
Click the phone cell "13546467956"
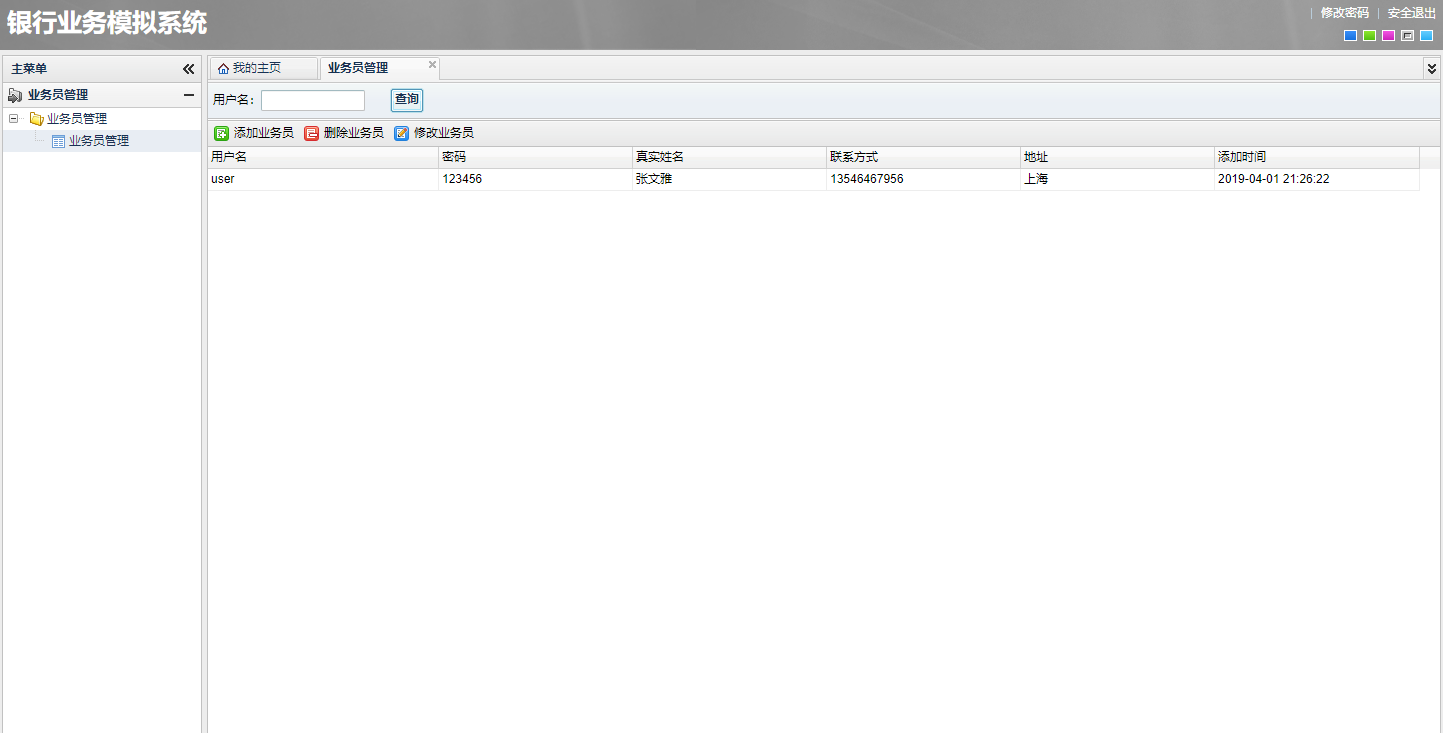[924, 180]
